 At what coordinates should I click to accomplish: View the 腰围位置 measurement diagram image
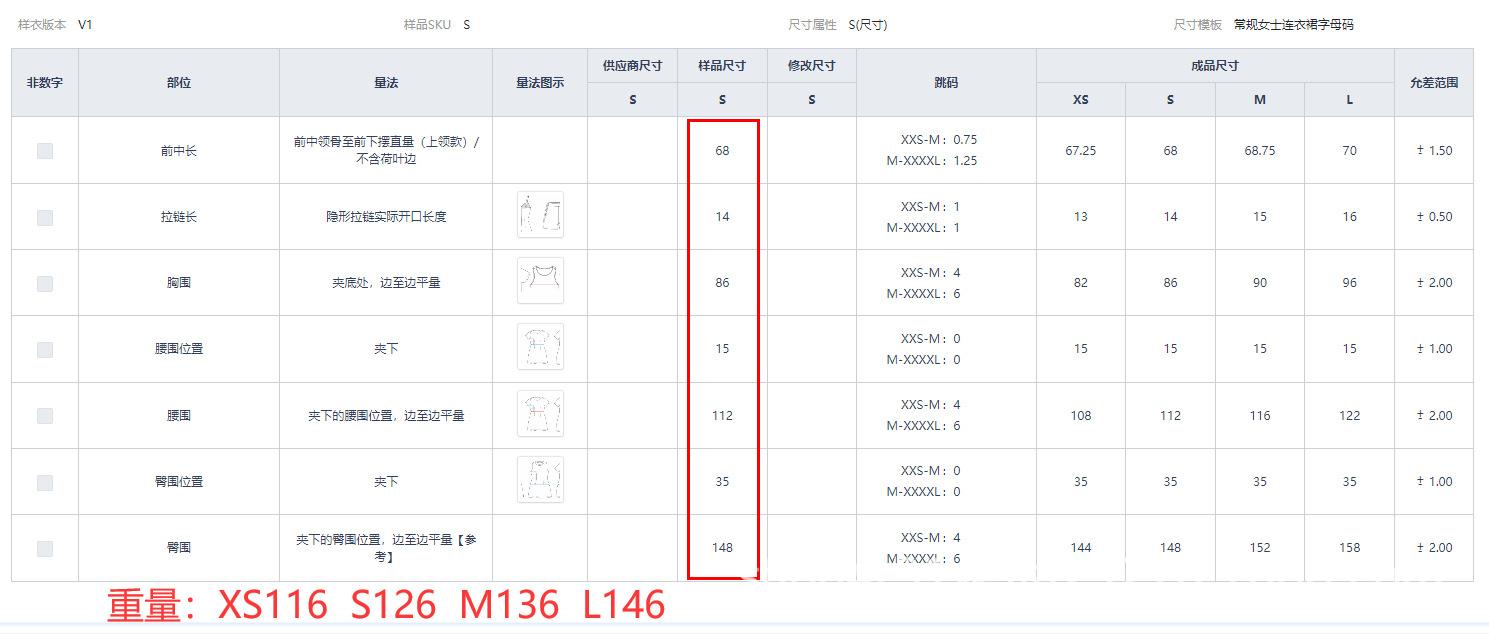tap(540, 347)
